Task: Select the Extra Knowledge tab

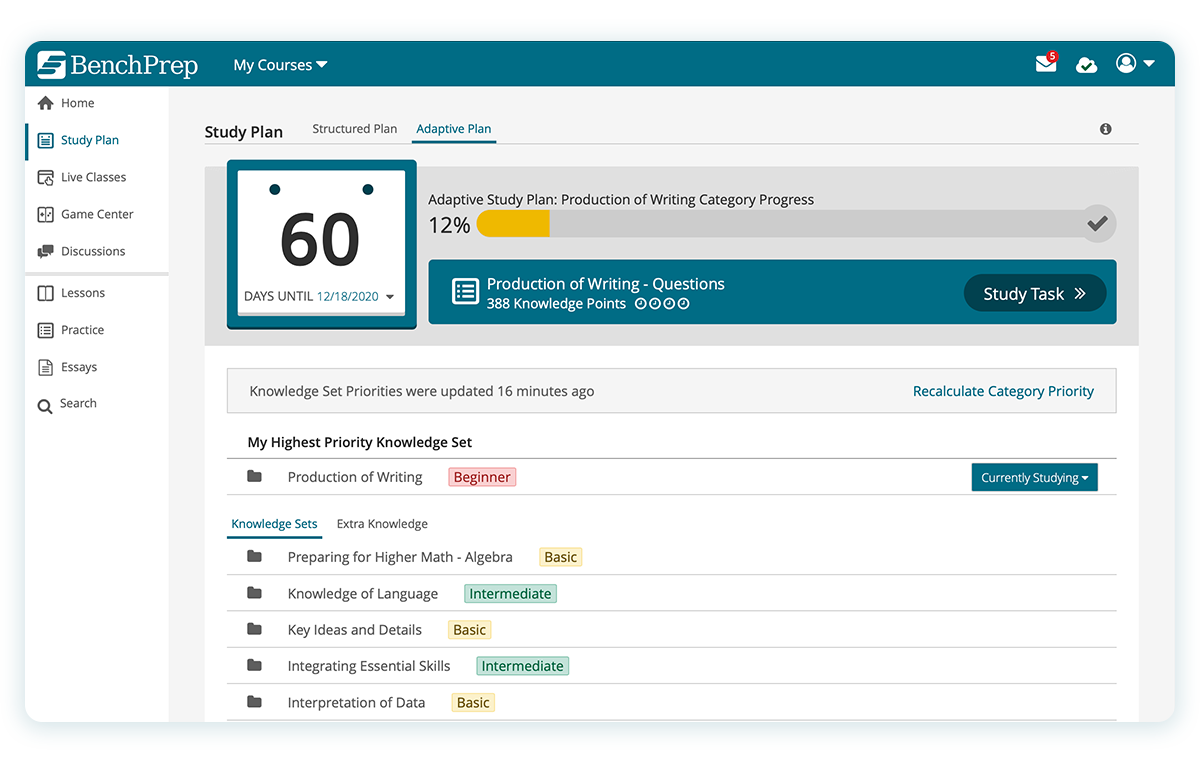Action: pos(382,524)
